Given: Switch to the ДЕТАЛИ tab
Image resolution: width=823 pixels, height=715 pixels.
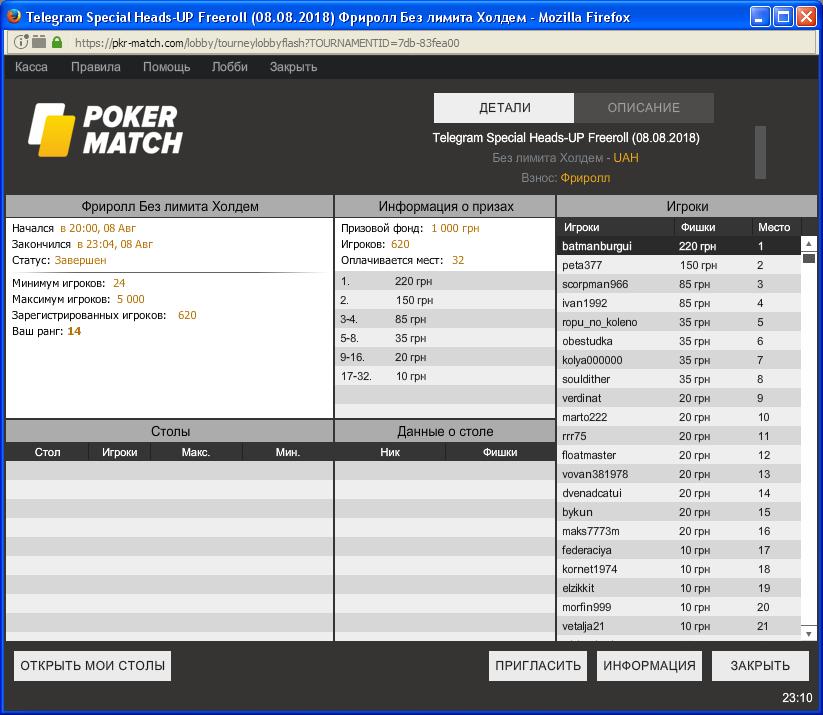Looking at the screenshot, I should [x=504, y=108].
